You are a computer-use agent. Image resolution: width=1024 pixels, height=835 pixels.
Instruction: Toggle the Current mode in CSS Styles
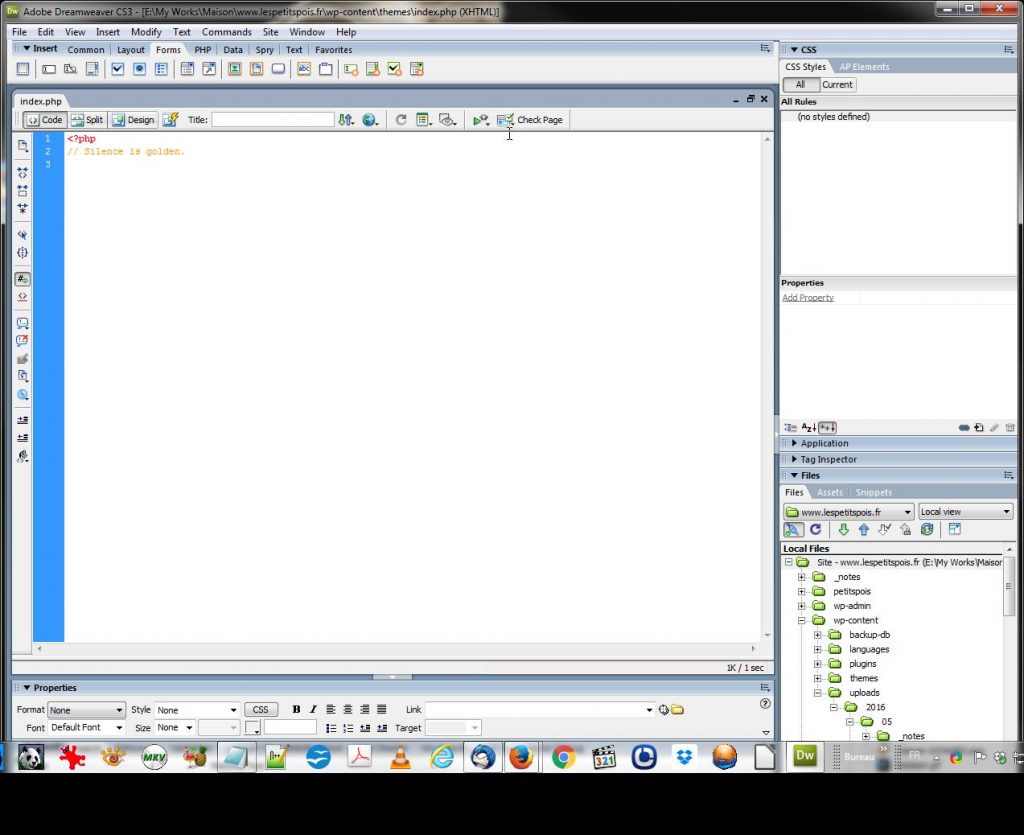pyautogui.click(x=837, y=85)
